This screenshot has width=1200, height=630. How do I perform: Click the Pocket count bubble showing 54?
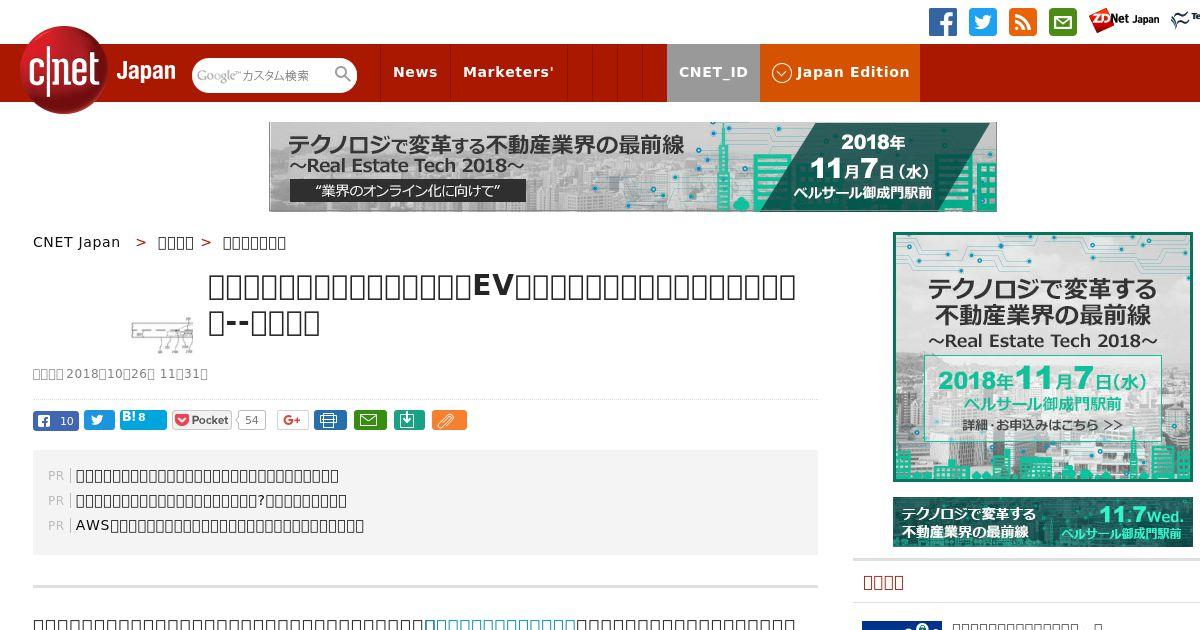(252, 420)
